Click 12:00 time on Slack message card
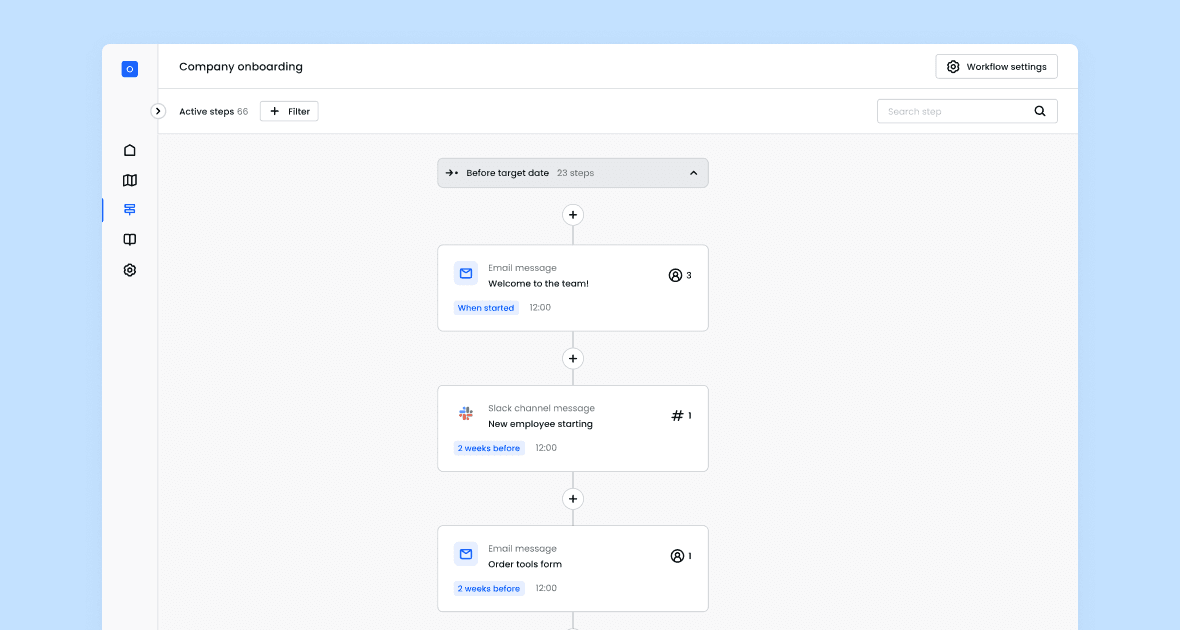Image resolution: width=1180 pixels, height=630 pixels. tap(546, 448)
